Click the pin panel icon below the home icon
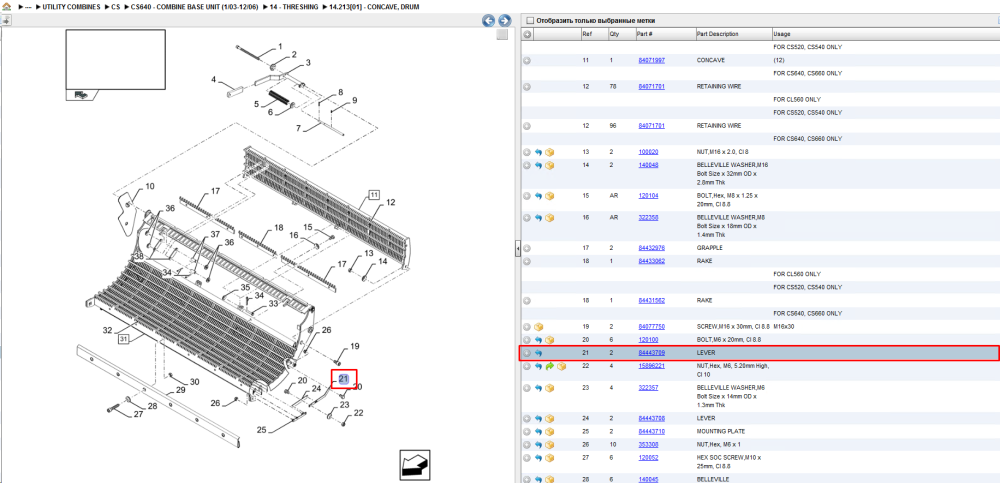This screenshot has width=1000, height=483. tap(6, 20)
